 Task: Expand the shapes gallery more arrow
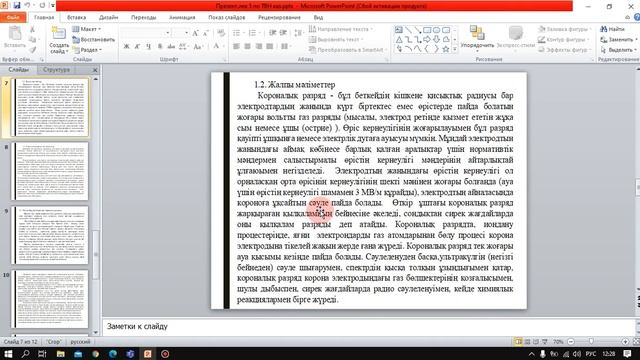pos(455,49)
